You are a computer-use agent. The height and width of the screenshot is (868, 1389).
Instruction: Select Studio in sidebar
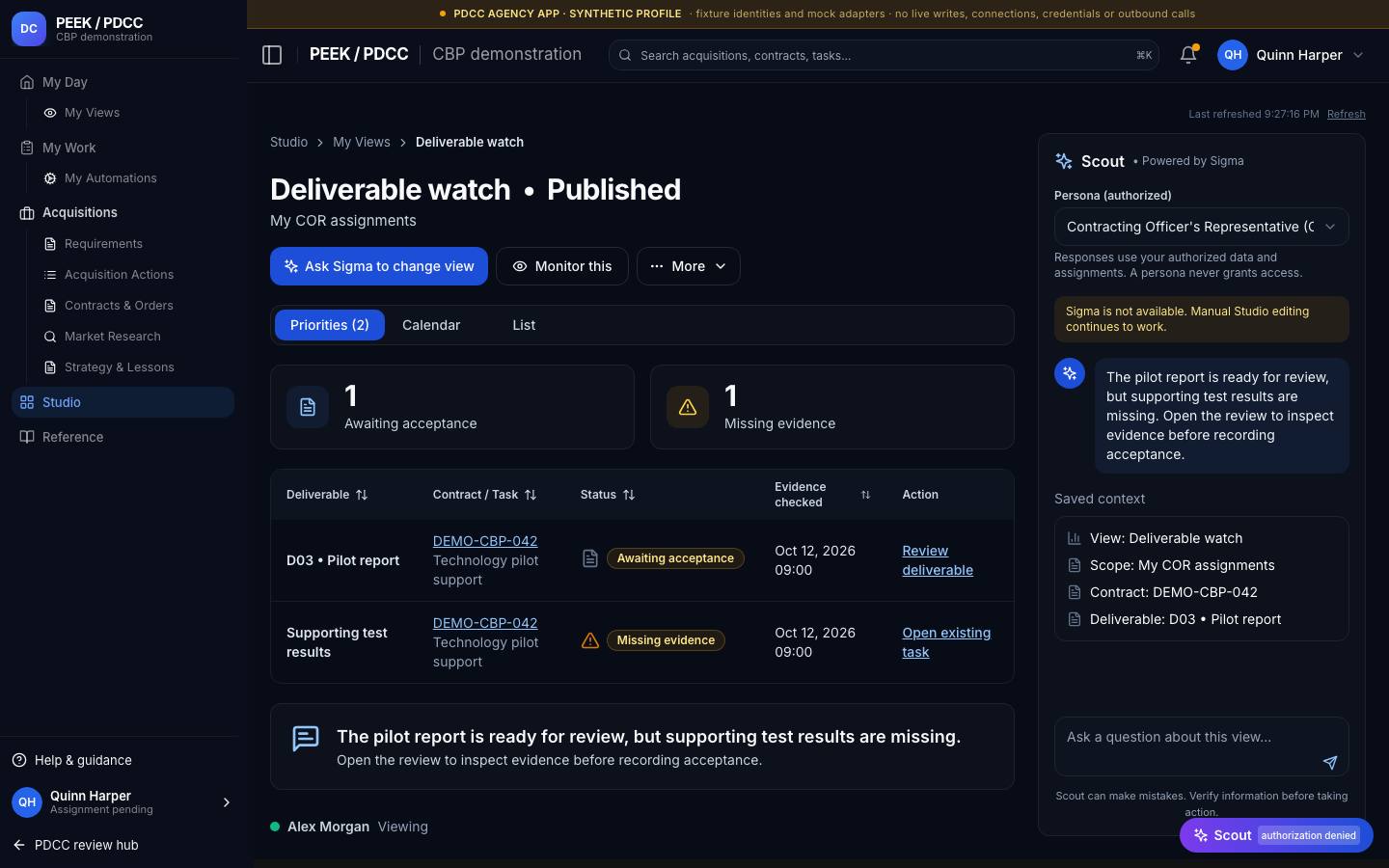[123, 402]
